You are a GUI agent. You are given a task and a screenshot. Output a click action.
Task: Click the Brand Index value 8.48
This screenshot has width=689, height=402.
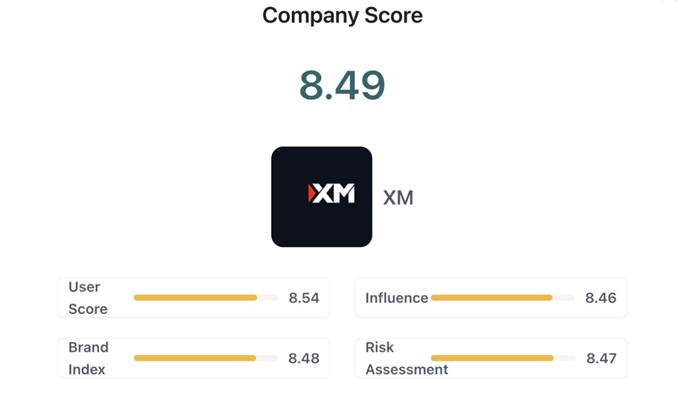click(304, 358)
